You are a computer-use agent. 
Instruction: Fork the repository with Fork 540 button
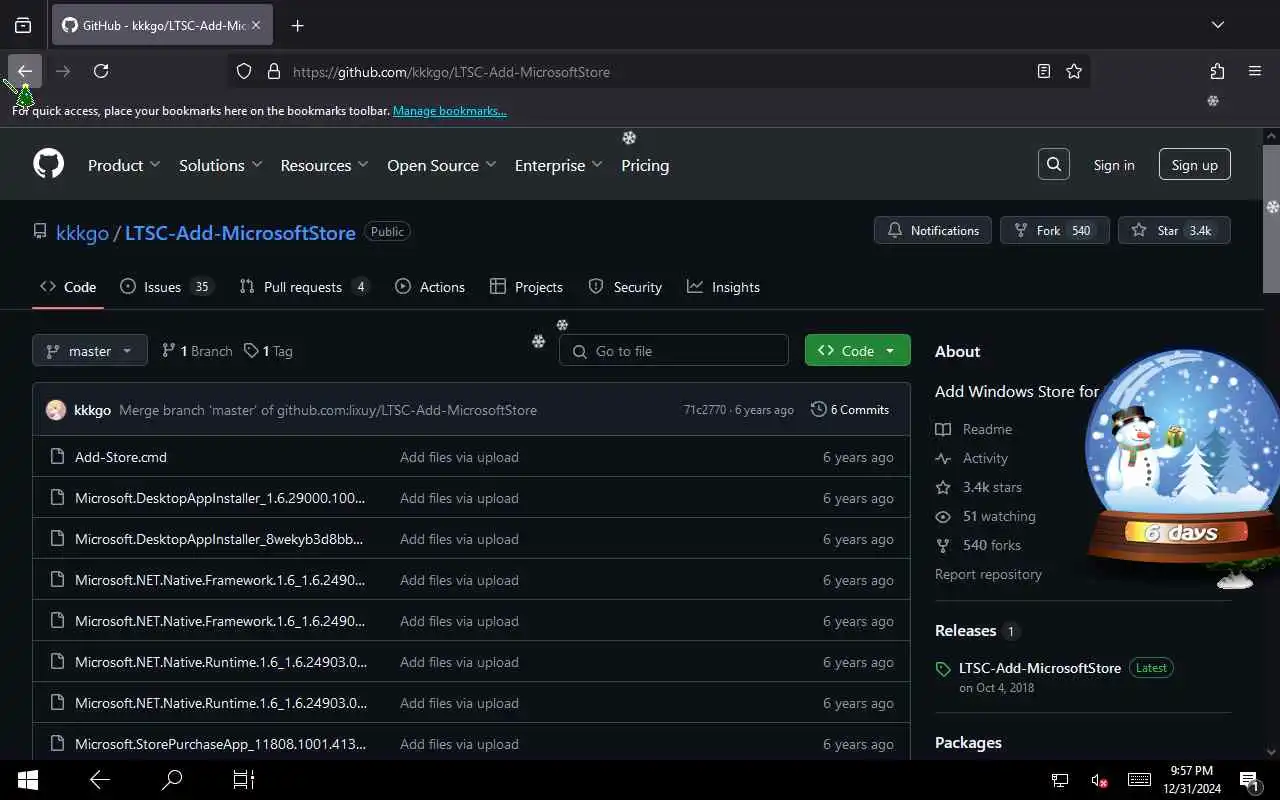click(x=1054, y=230)
